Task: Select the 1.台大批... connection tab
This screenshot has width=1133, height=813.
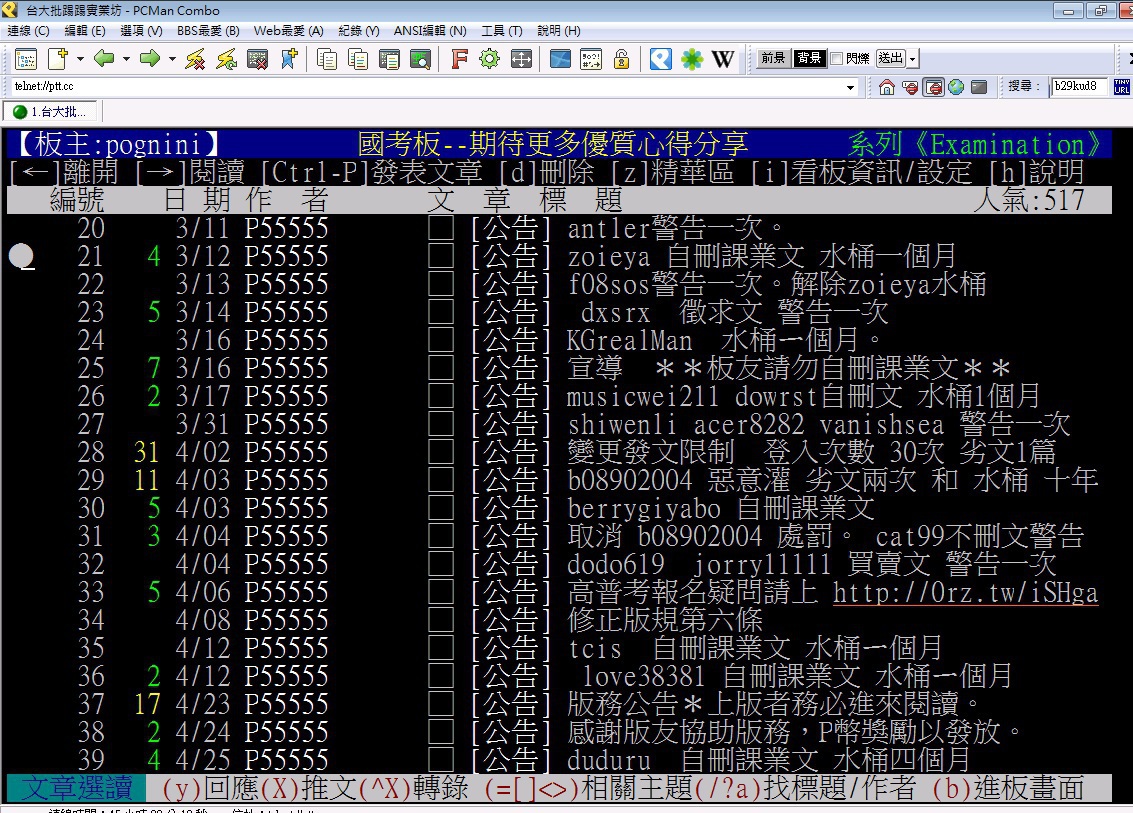Action: coord(51,111)
